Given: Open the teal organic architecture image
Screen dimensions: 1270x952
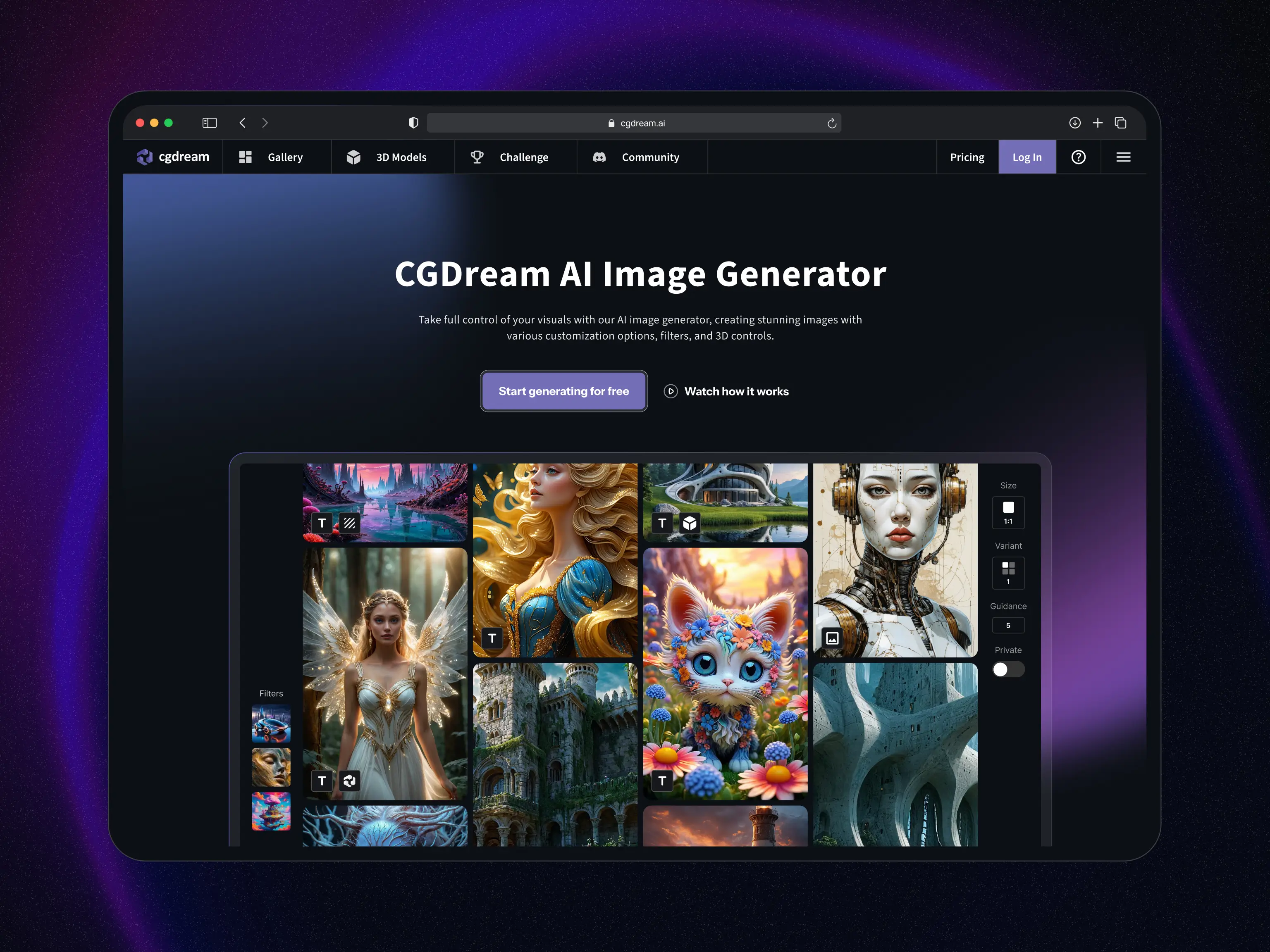Looking at the screenshot, I should click(x=895, y=754).
